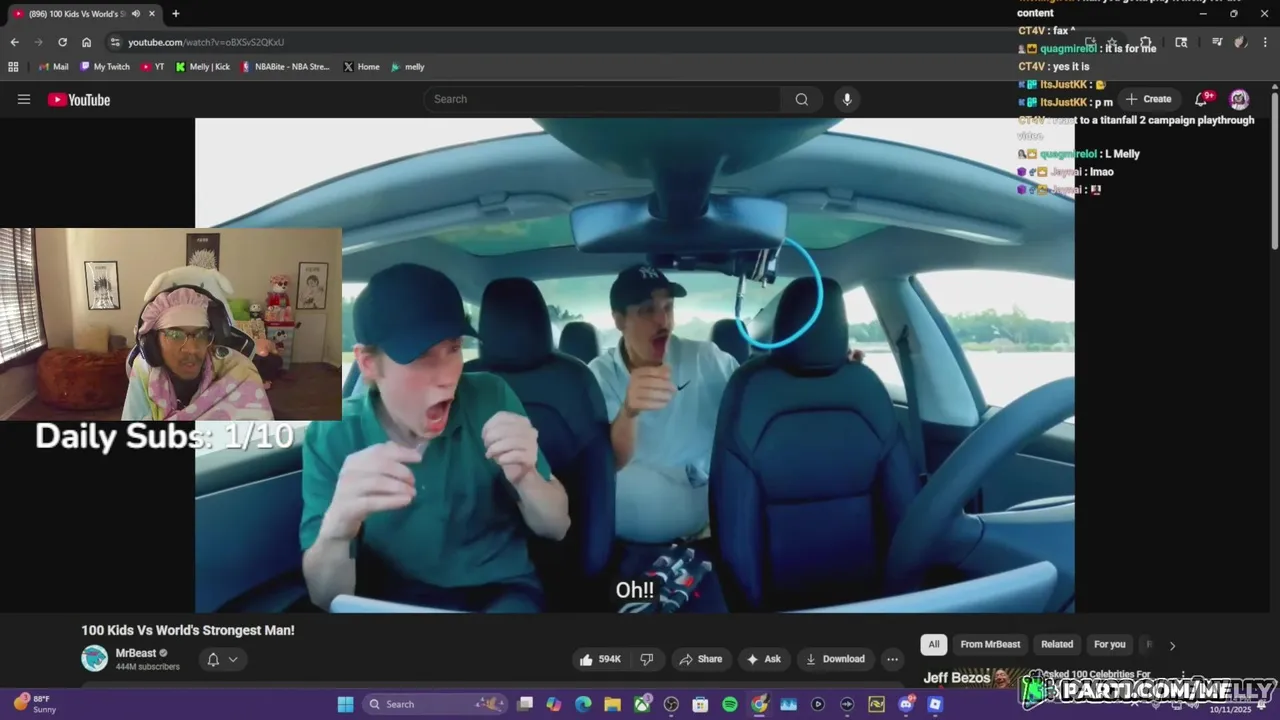Click video title 100 Kids Vs World's Strongest Man
Viewport: 1280px width, 720px height.
[188, 630]
